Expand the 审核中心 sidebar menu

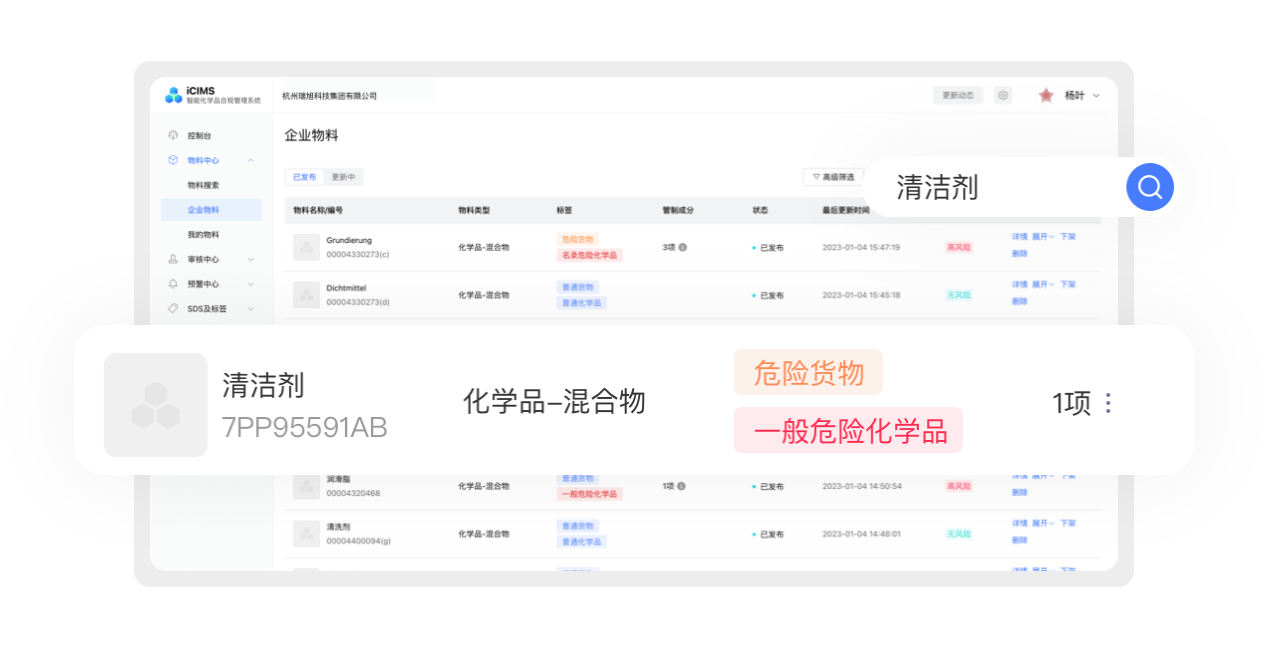[x=250, y=259]
